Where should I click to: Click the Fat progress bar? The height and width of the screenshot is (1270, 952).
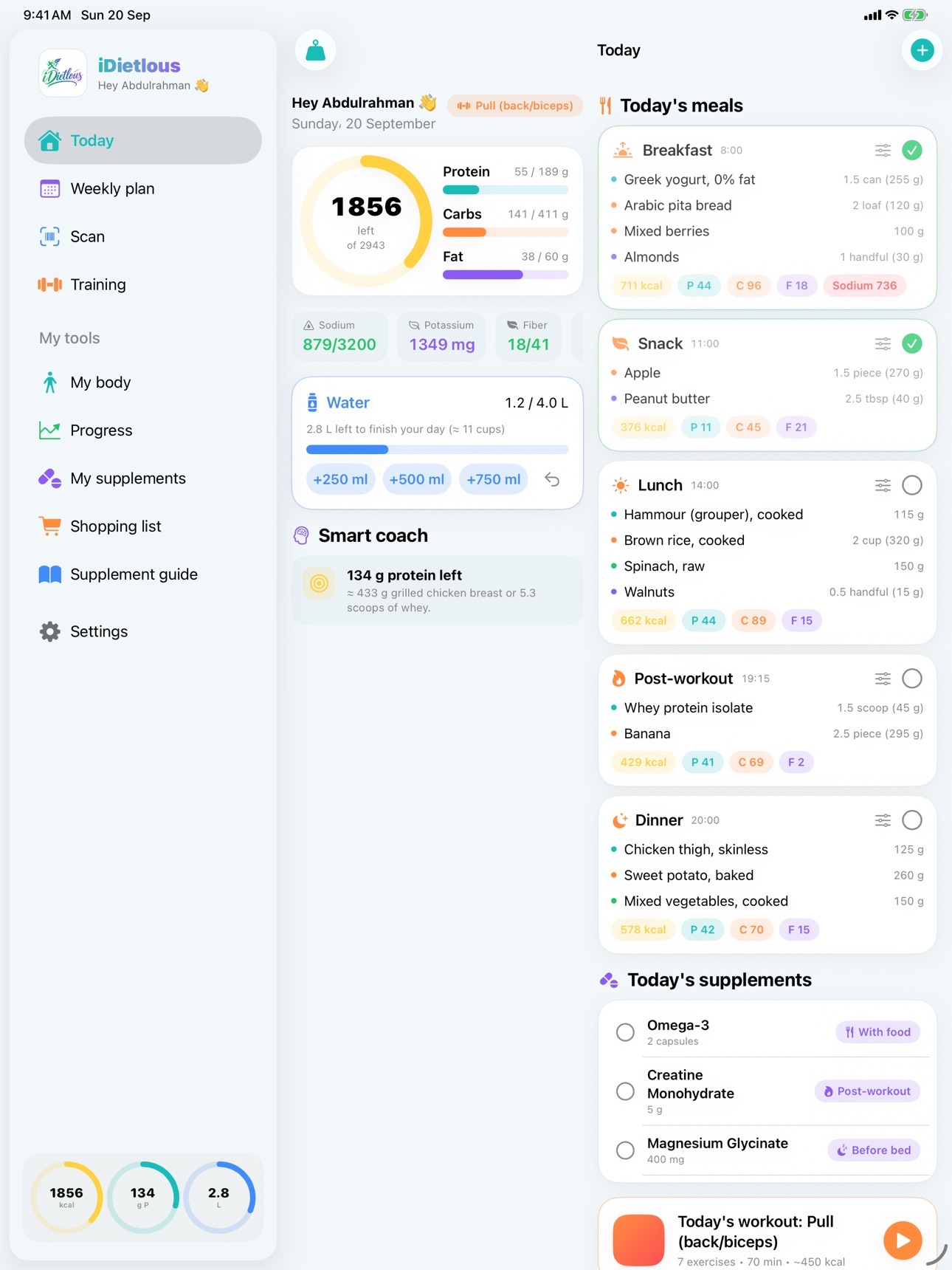point(506,275)
